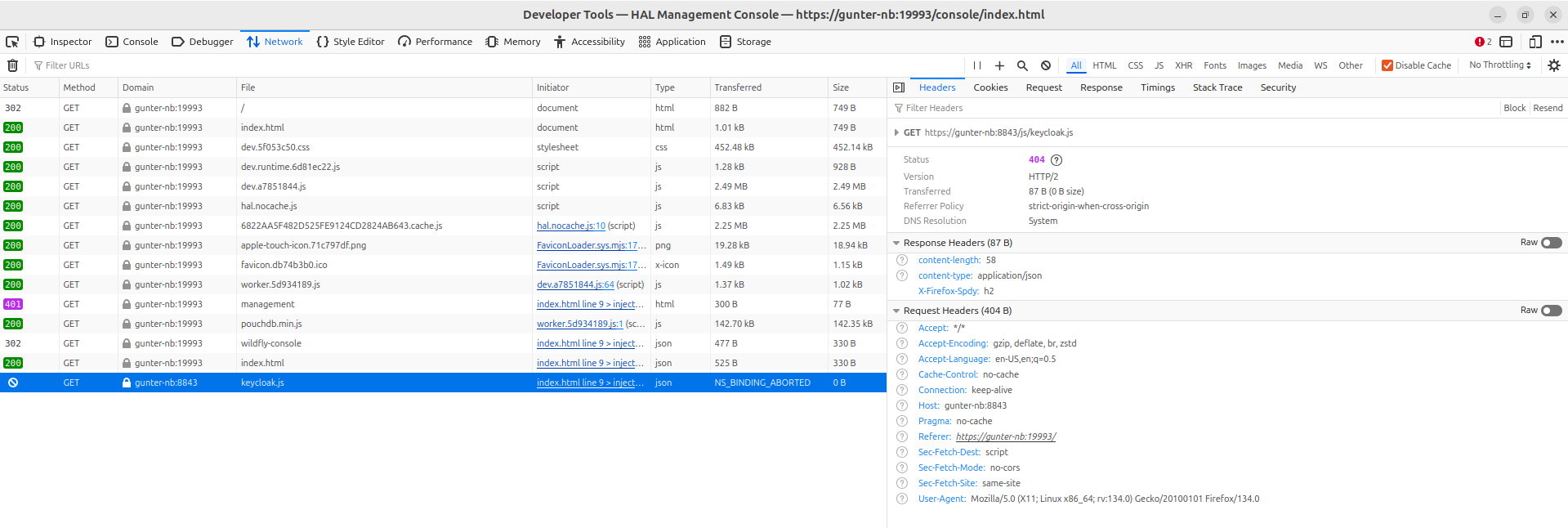
Task: Click help icon beside User-Agent header
Action: click(x=902, y=499)
